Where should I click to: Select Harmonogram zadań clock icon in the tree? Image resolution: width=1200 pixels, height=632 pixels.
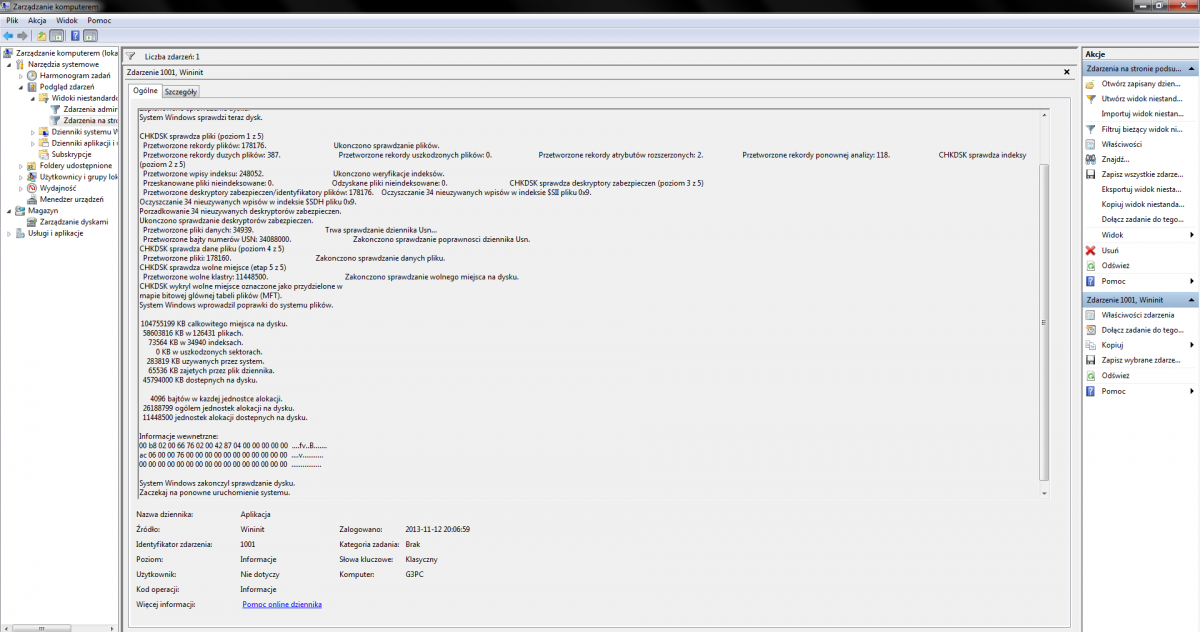click(33, 75)
